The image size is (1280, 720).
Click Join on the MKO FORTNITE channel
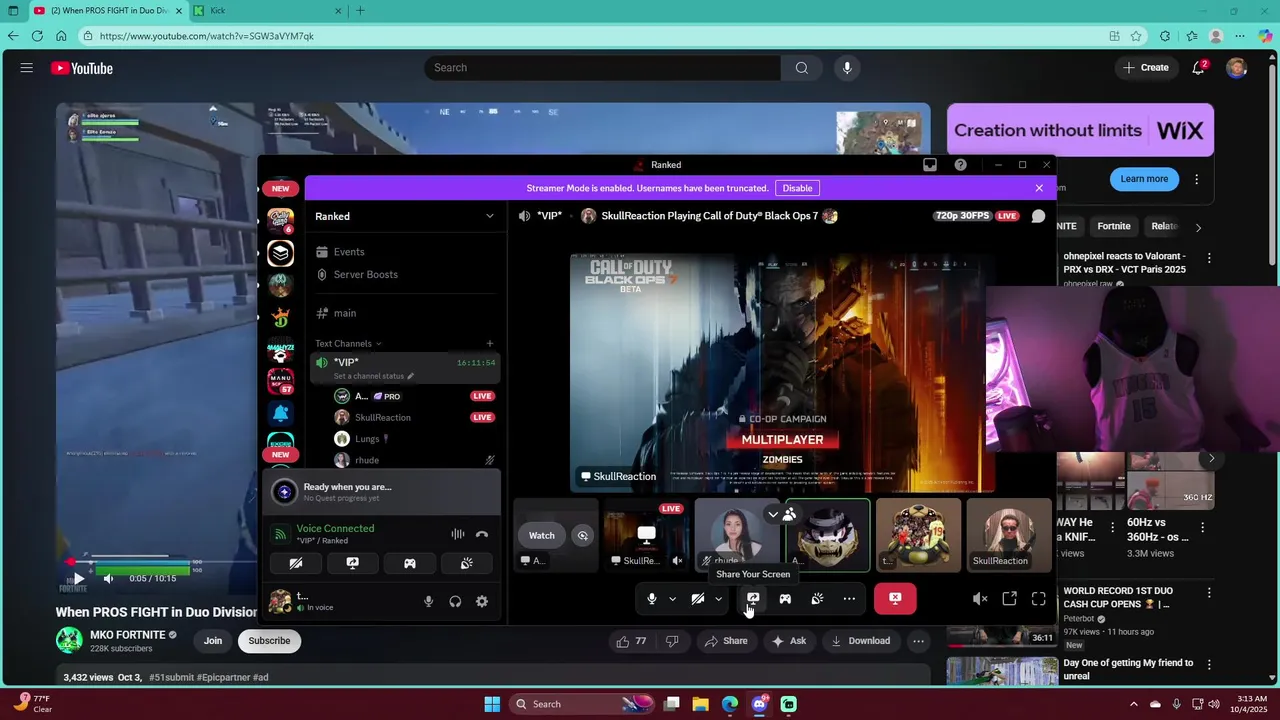(213, 641)
